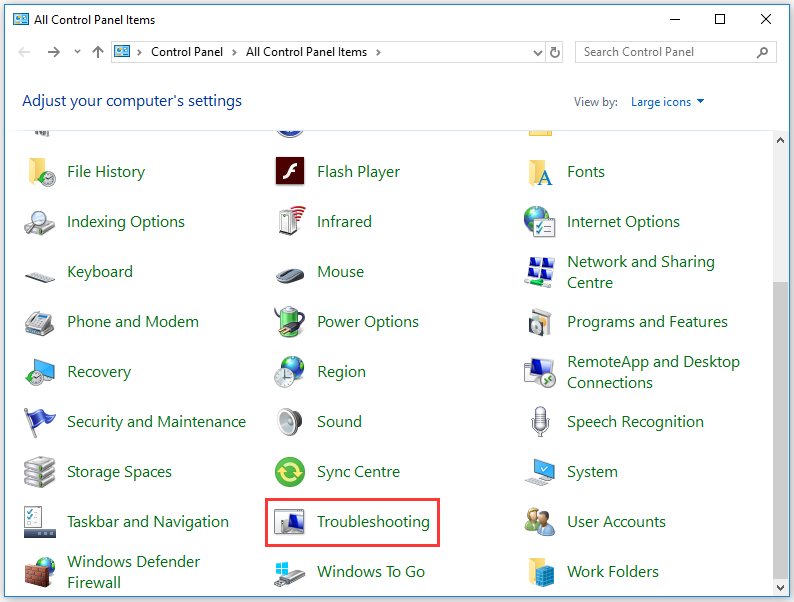This screenshot has height=602, width=794.
Task: Select All Control Panel Items breadcrumb
Action: [x=306, y=52]
